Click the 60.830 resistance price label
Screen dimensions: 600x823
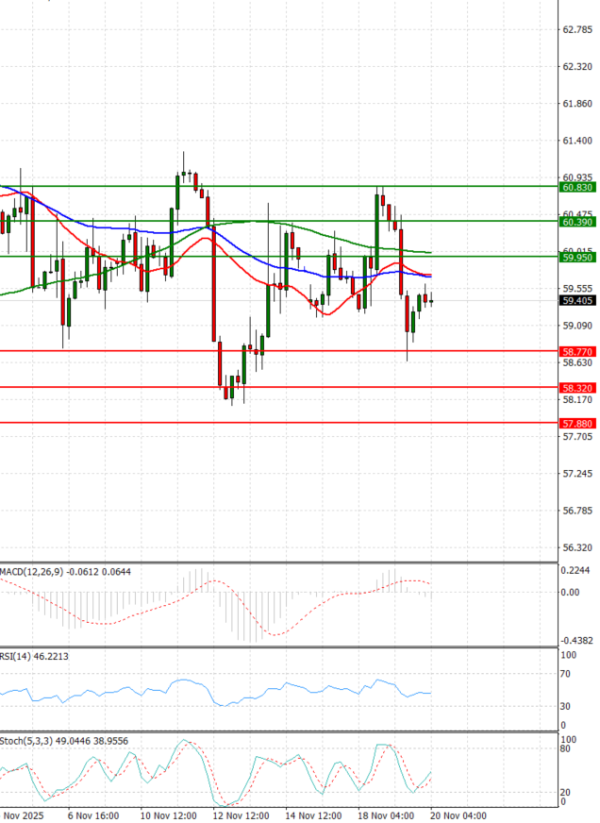(578, 187)
